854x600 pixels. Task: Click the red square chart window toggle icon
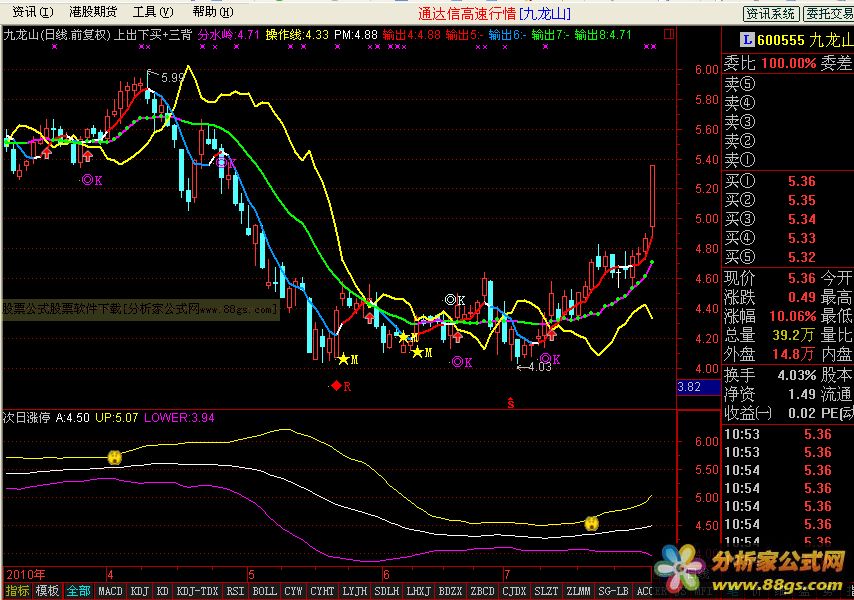669,34
